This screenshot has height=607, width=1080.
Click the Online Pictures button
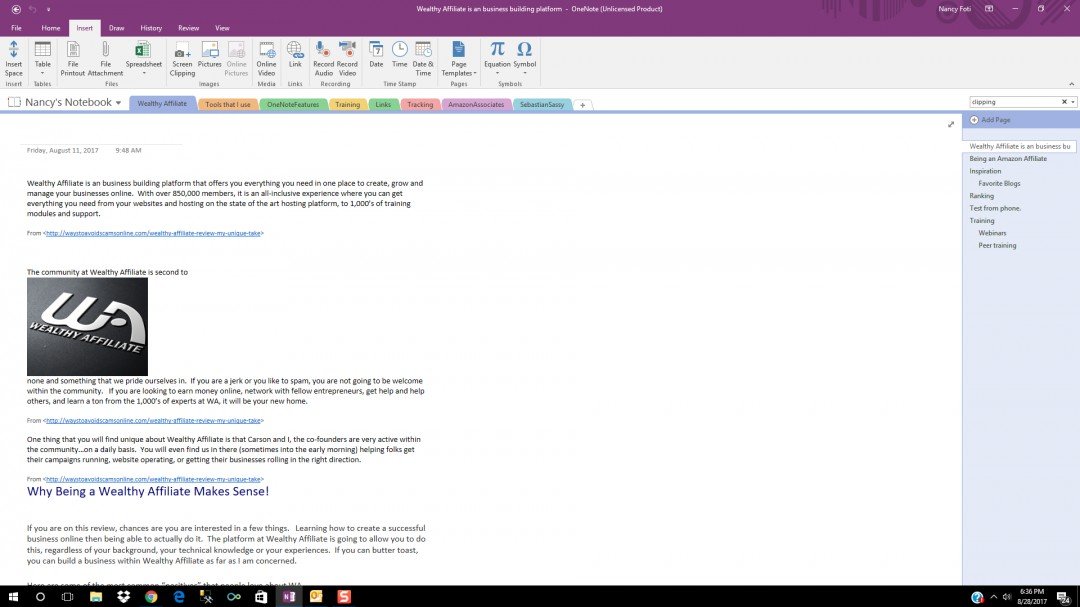coord(236,59)
